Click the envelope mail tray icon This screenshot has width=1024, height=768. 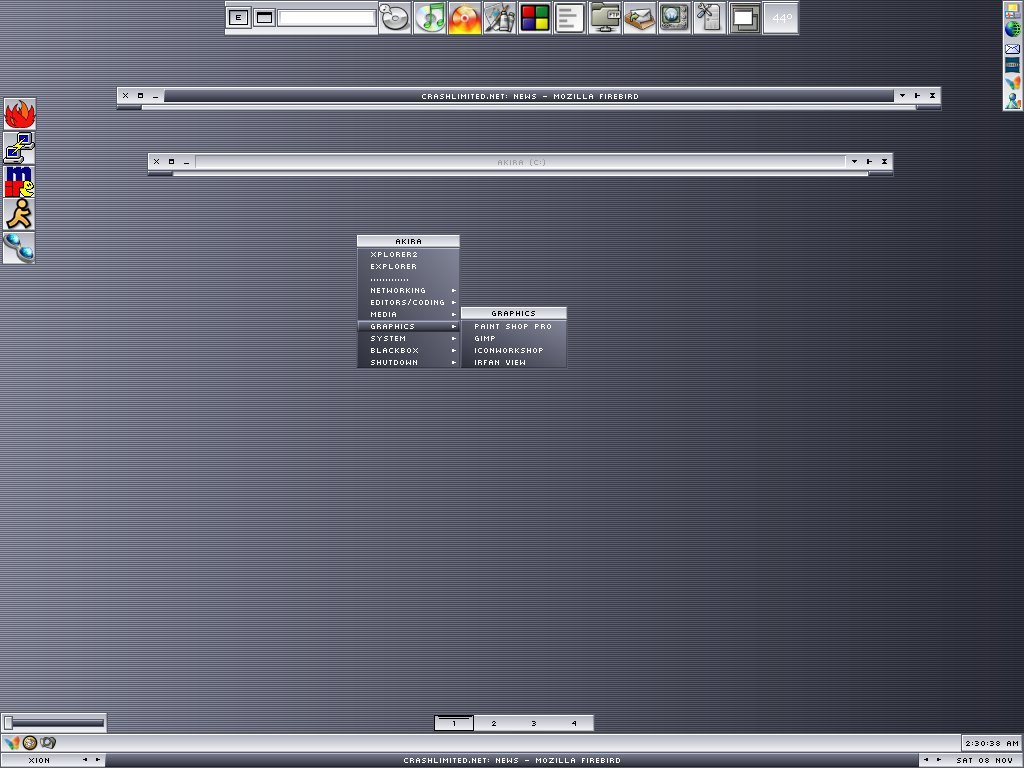[x=1012, y=48]
